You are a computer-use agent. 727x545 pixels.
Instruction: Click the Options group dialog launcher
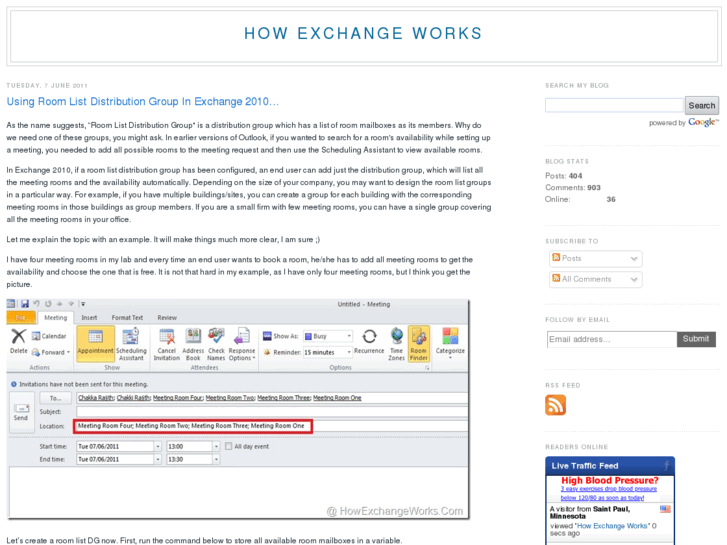click(x=427, y=368)
